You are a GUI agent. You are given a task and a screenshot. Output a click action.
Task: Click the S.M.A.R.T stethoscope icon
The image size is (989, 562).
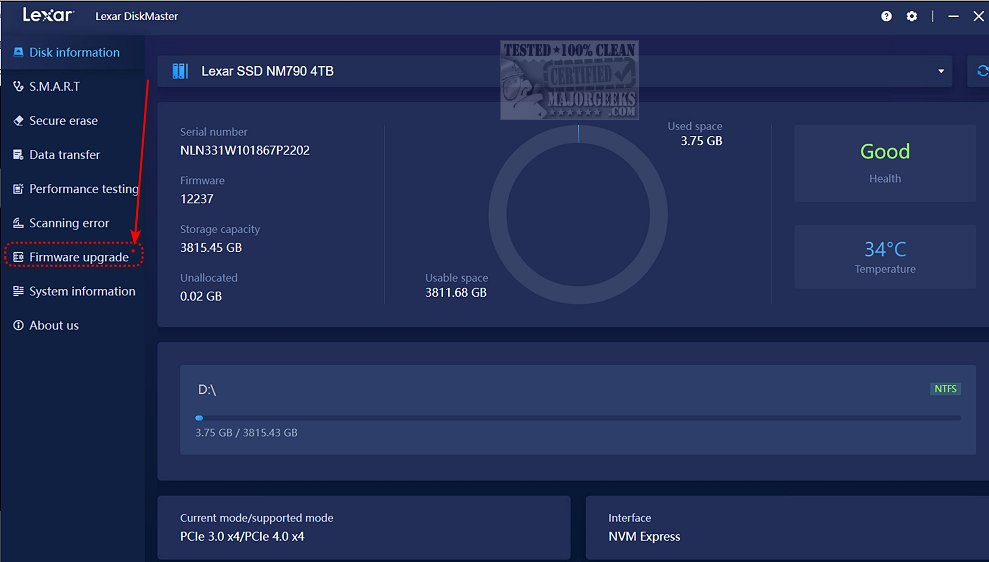click(18, 86)
